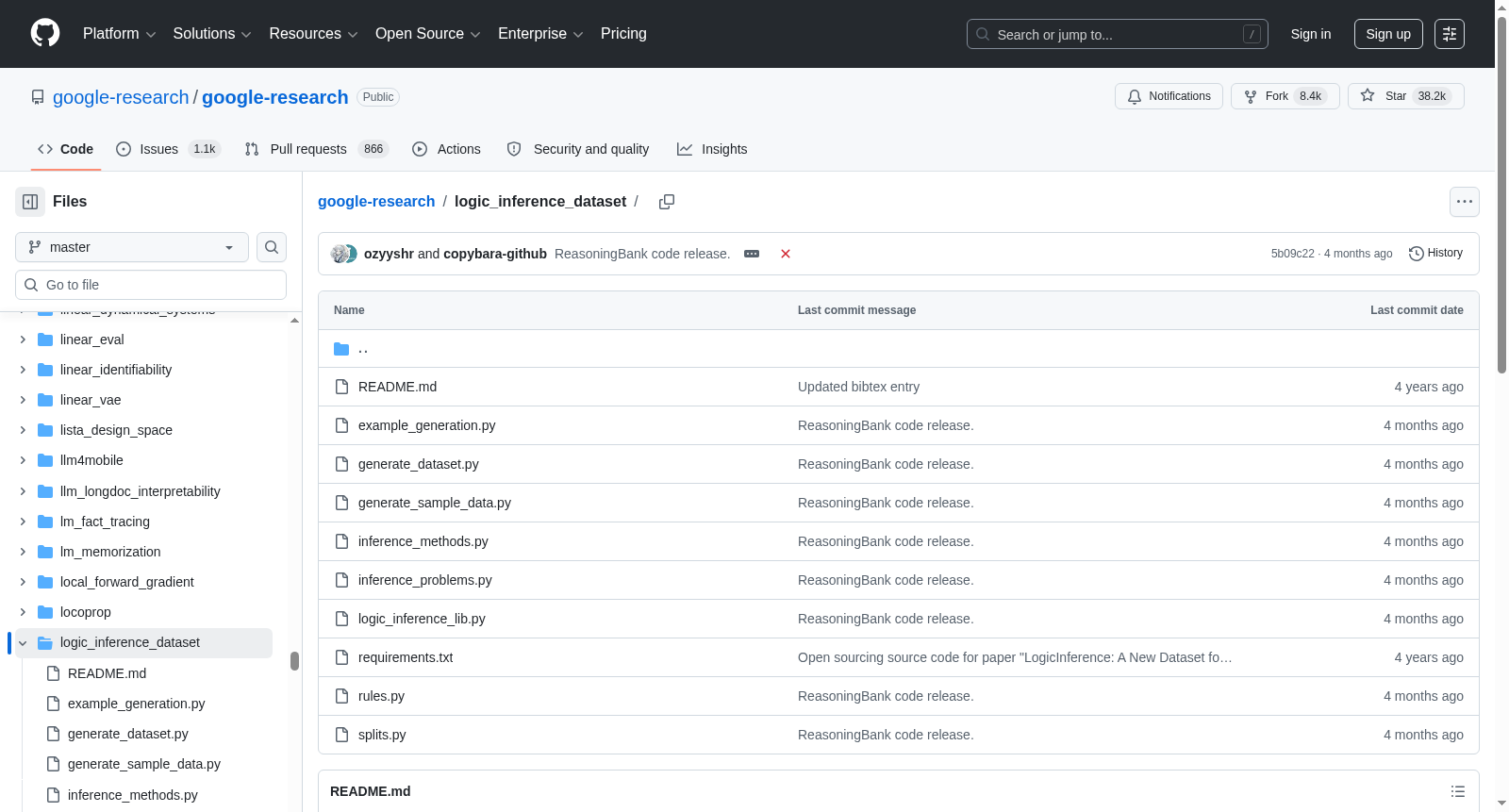Image resolution: width=1509 pixels, height=812 pixels.
Task: Copy path icon next to logic_inference_dataset
Action: [x=667, y=202]
